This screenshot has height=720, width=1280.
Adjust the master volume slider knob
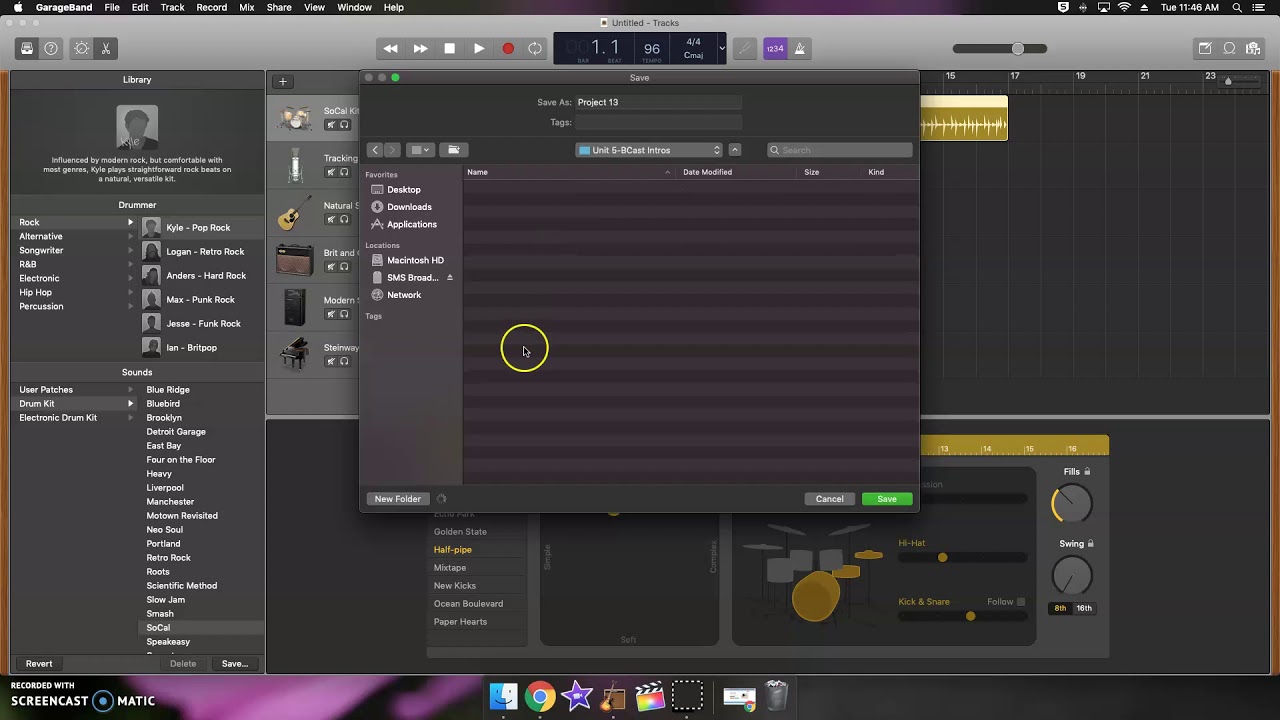pos(1018,48)
